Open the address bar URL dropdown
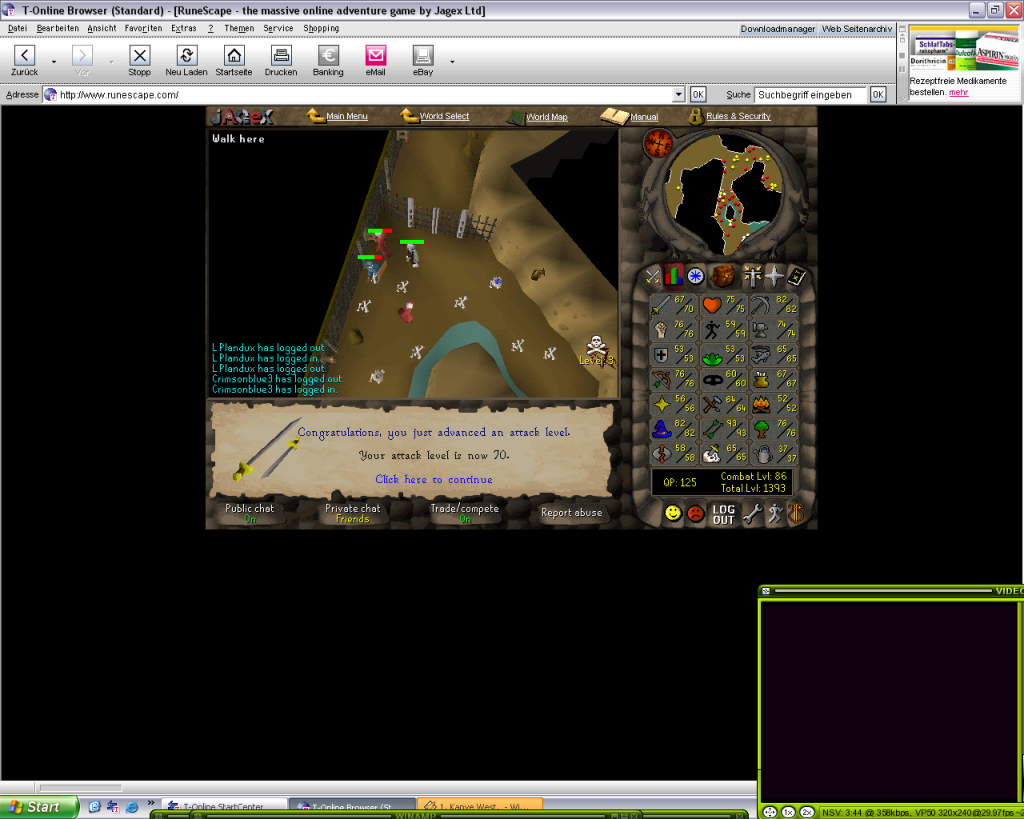 coord(679,95)
